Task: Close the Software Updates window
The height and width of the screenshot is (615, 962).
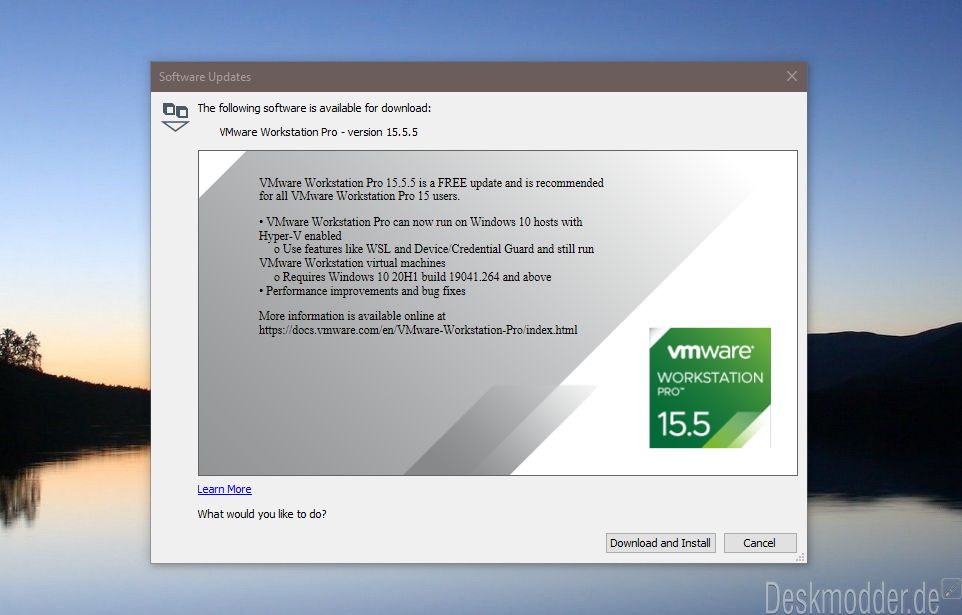Action: tap(791, 76)
